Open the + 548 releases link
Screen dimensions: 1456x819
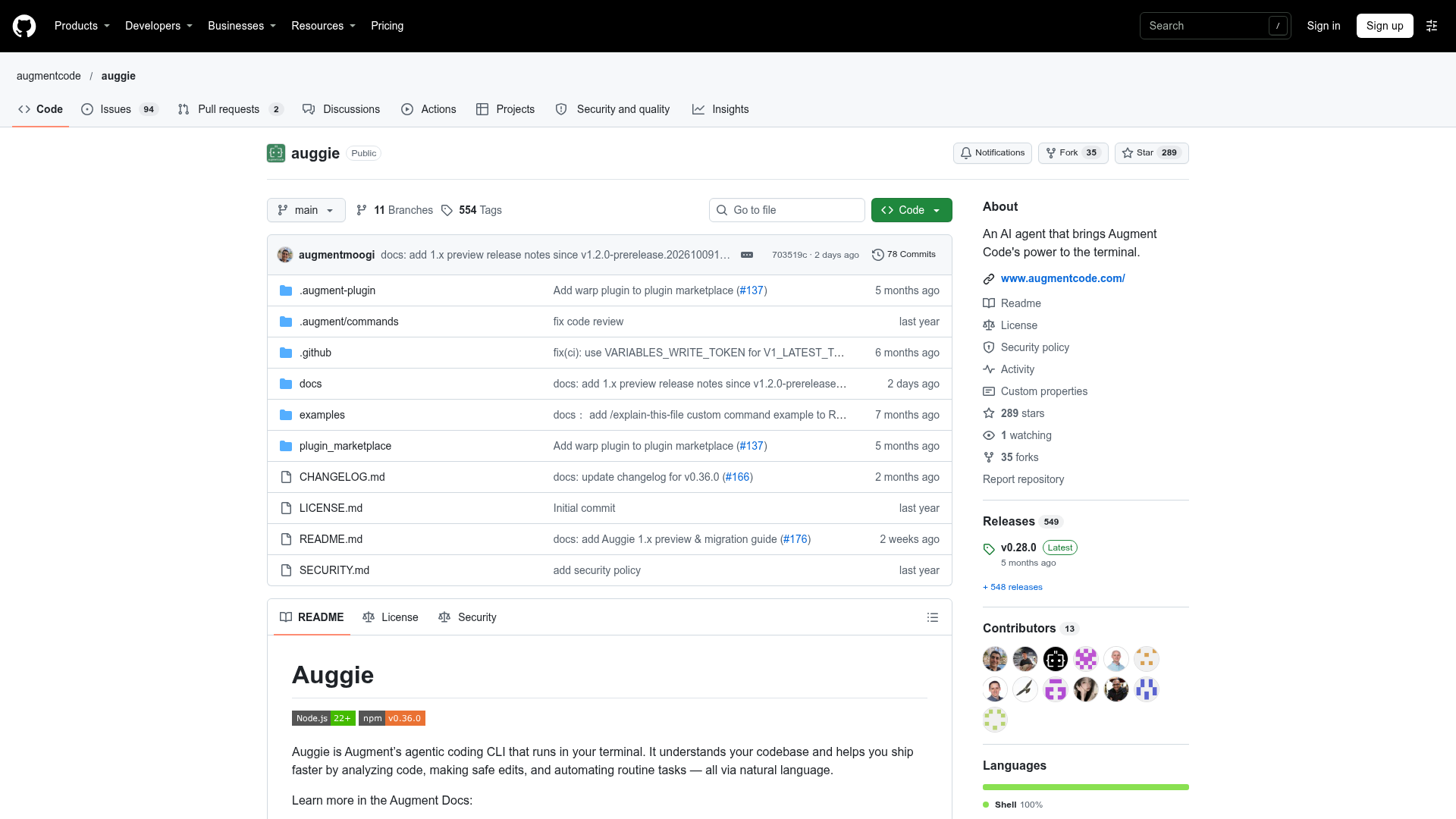click(1012, 587)
